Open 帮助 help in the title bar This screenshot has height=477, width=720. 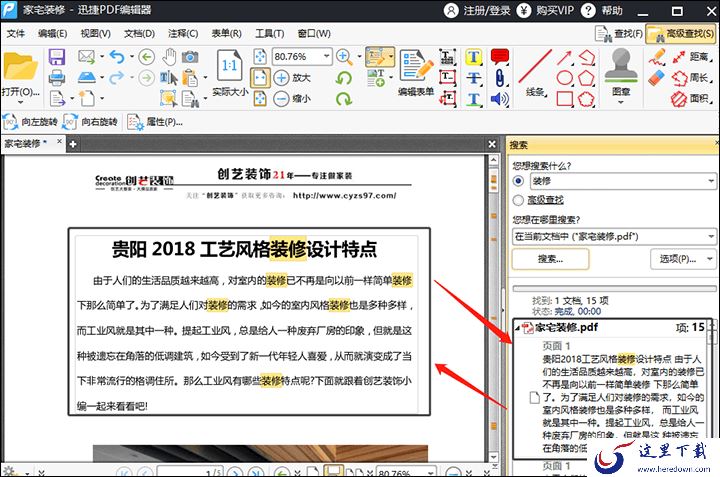point(602,11)
